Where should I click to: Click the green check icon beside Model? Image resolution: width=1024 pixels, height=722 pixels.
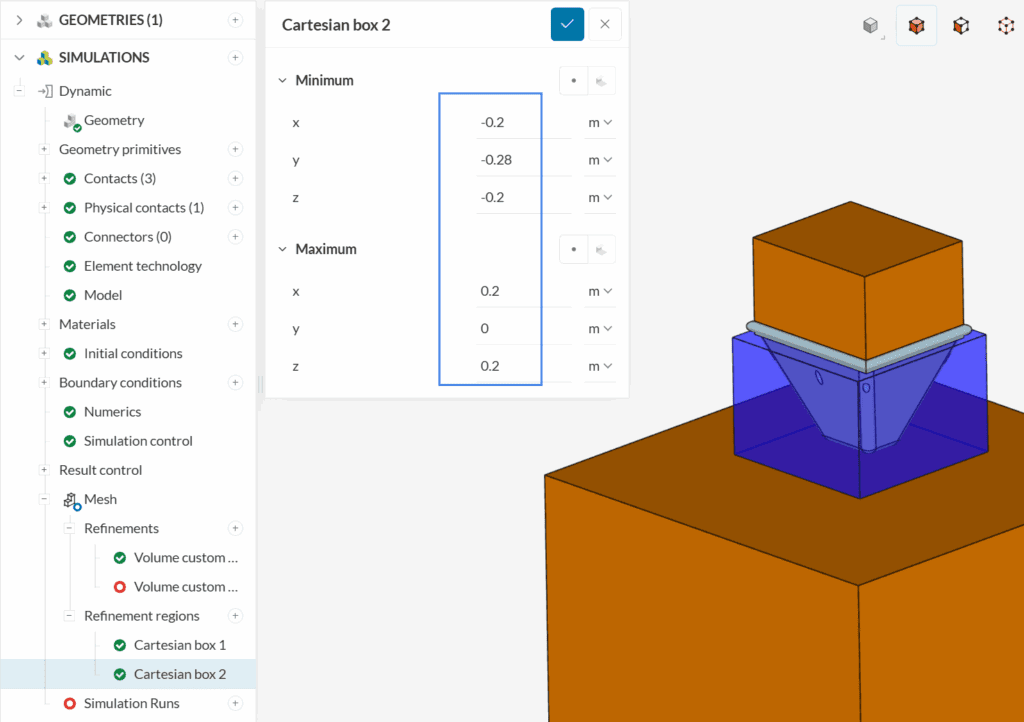69,295
